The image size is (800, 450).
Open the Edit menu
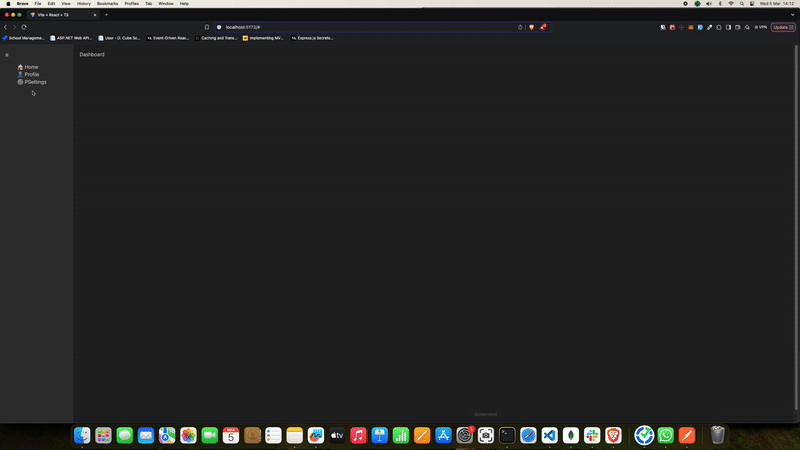tap(52, 4)
